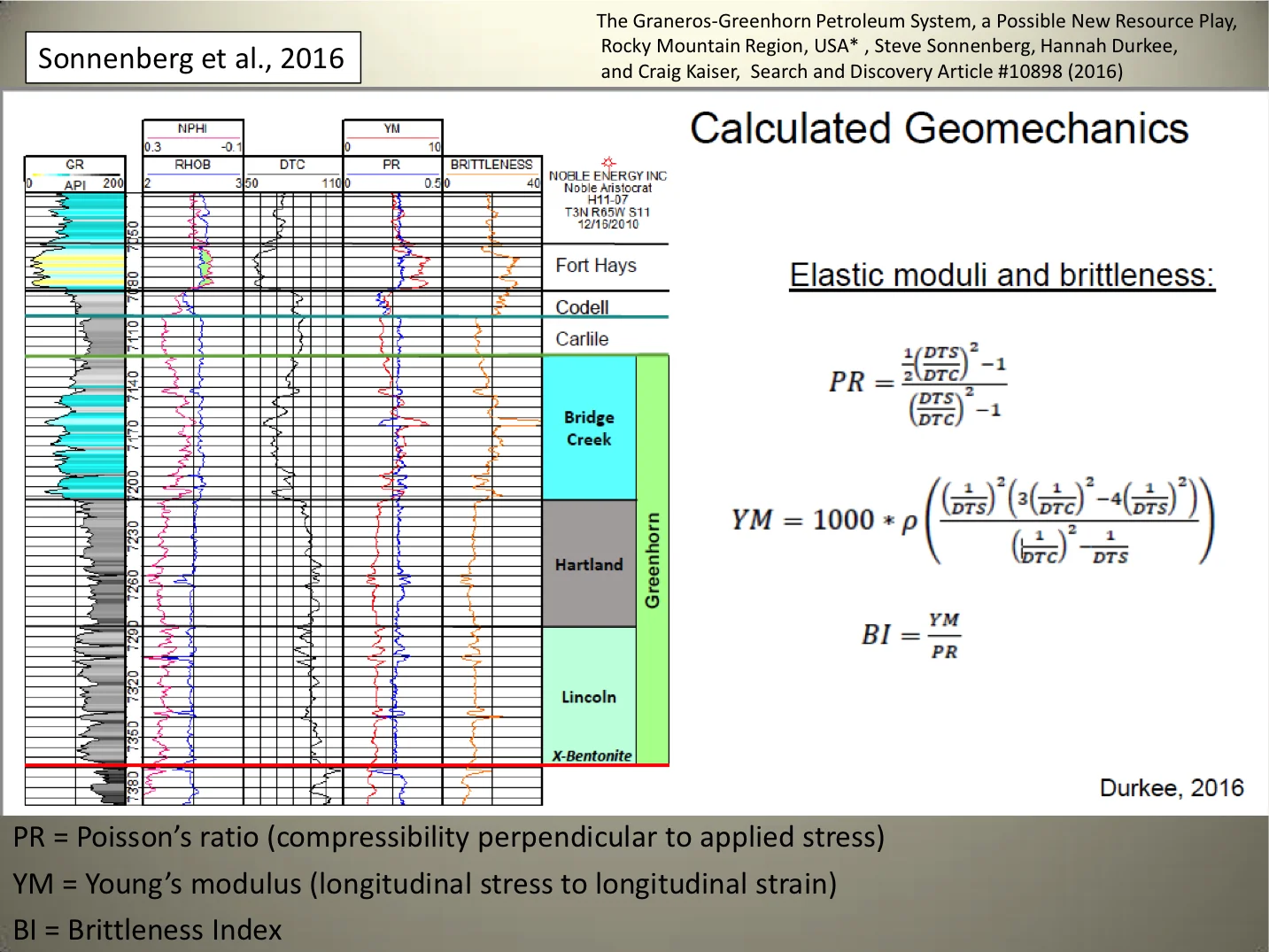
Task: Click the 7380 depth label on the track
Action: click(x=134, y=786)
